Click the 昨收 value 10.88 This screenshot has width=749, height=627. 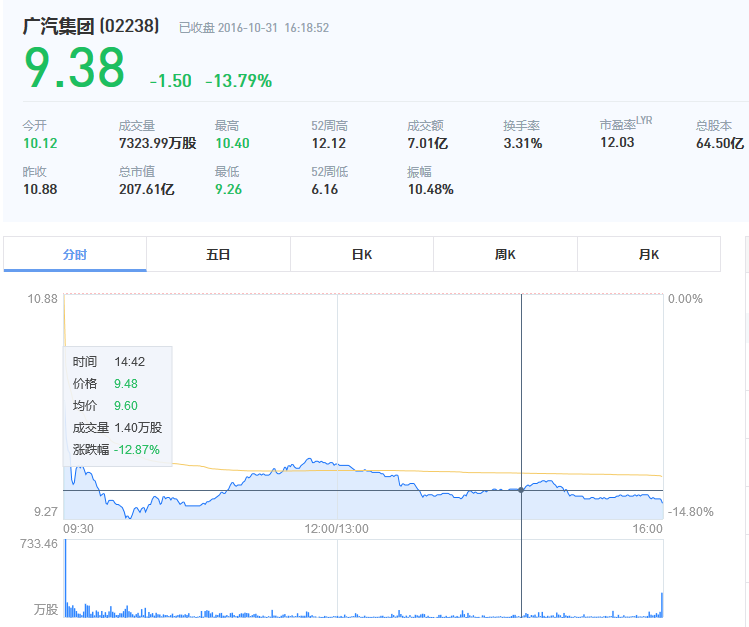(40, 190)
